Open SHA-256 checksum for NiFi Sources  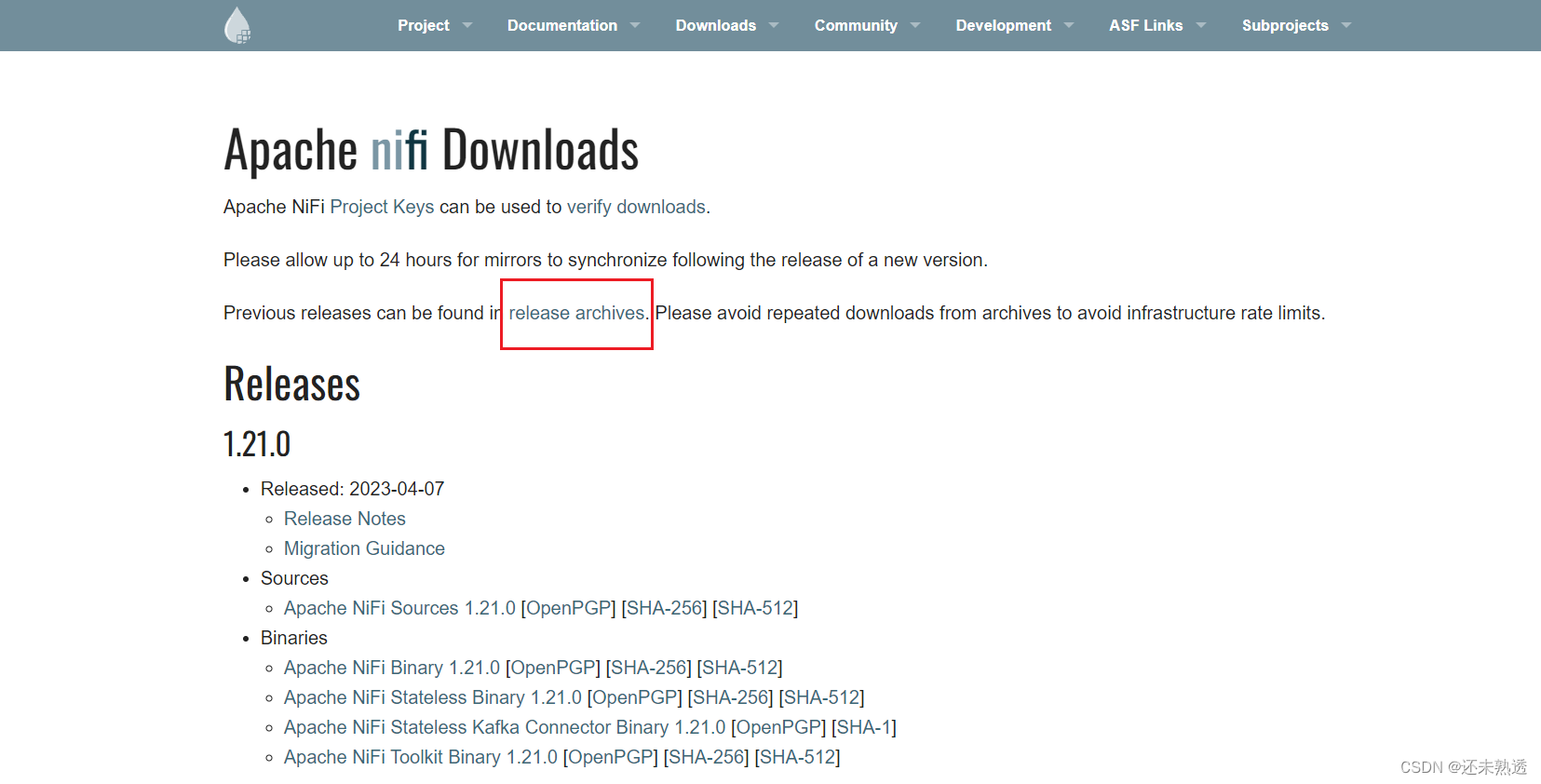[x=665, y=608]
